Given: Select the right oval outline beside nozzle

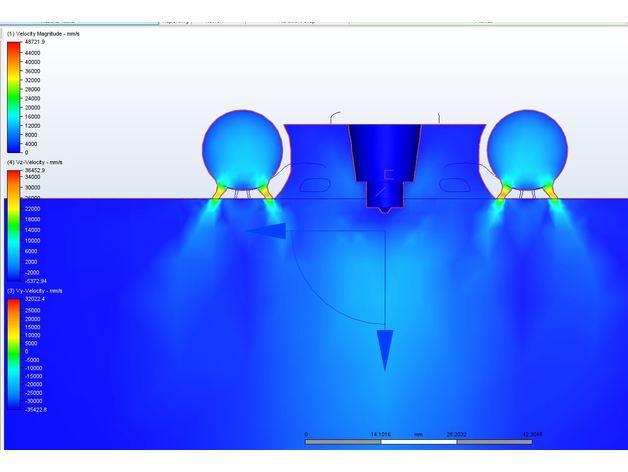Looking at the screenshot, I should (x=453, y=183).
